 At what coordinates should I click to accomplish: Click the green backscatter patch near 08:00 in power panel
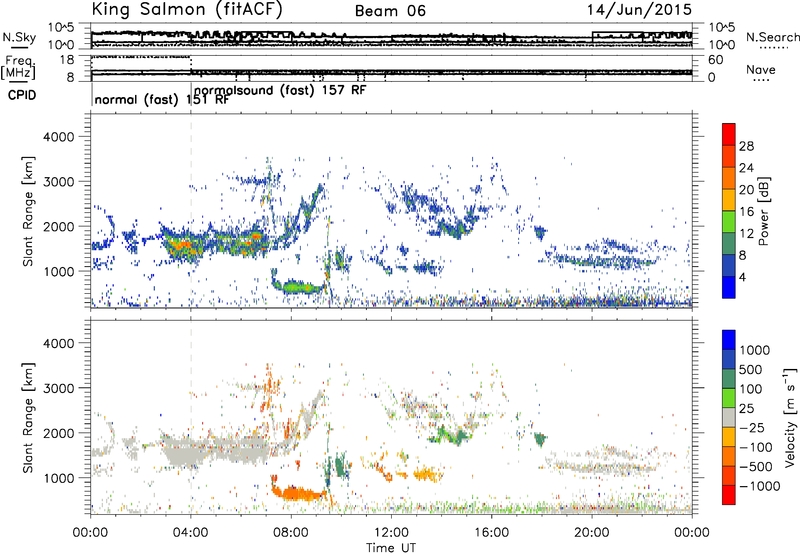(297, 286)
